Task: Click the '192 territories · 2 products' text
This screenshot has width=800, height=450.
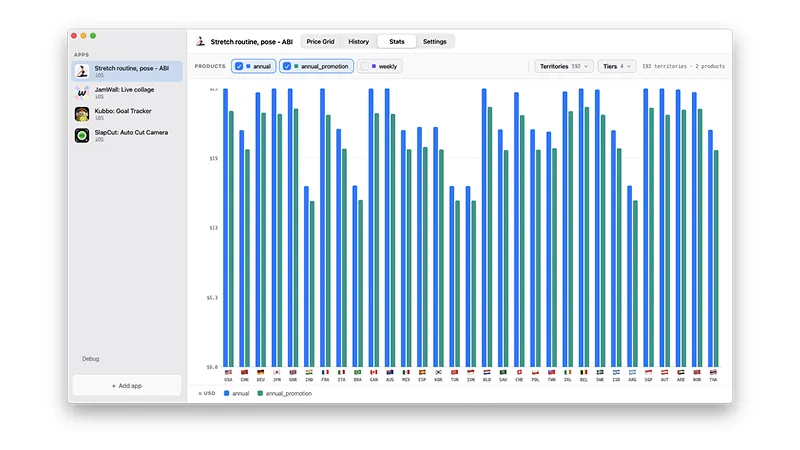Action: pos(683,66)
